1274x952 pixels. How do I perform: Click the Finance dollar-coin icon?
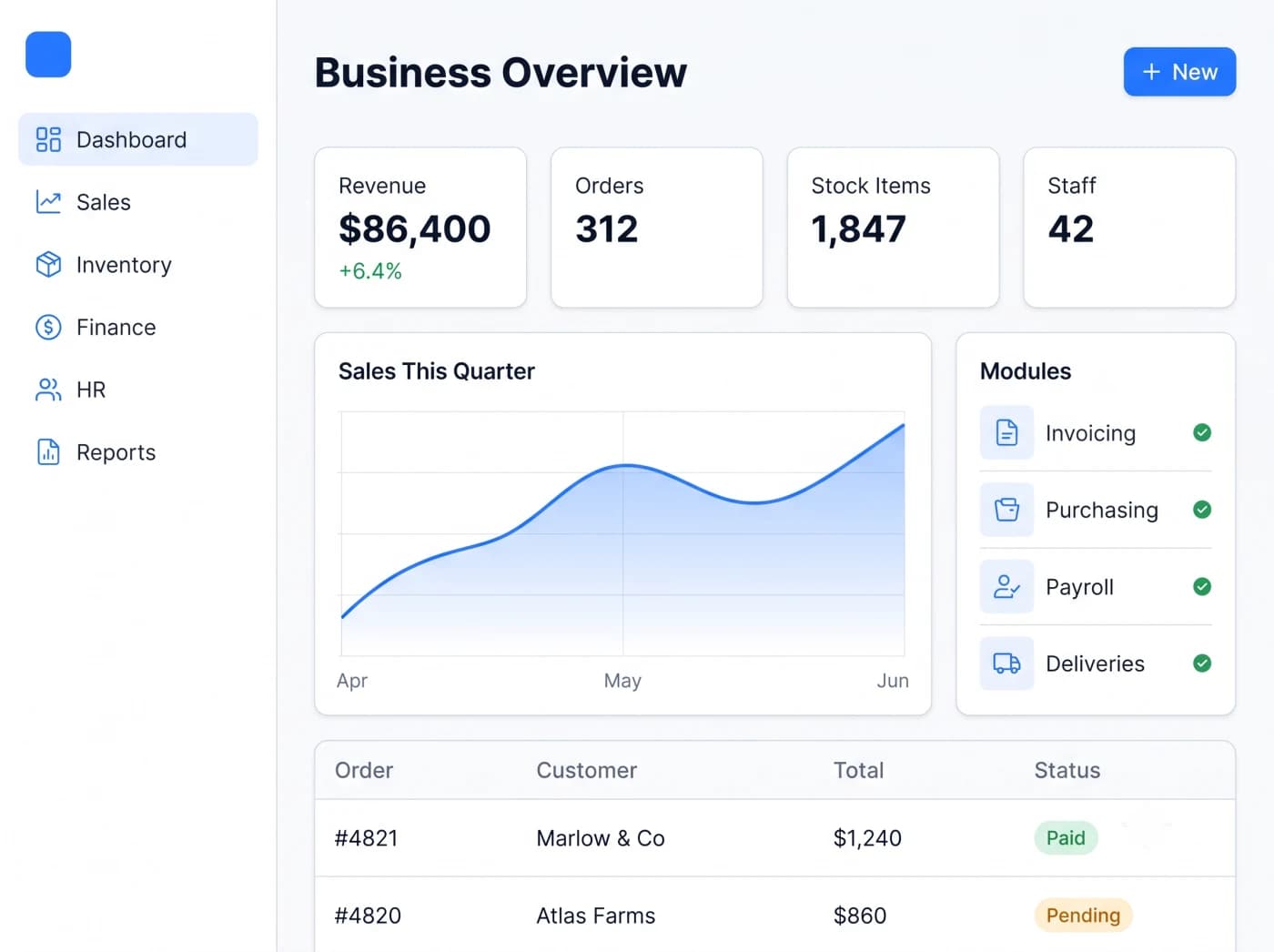(48, 327)
